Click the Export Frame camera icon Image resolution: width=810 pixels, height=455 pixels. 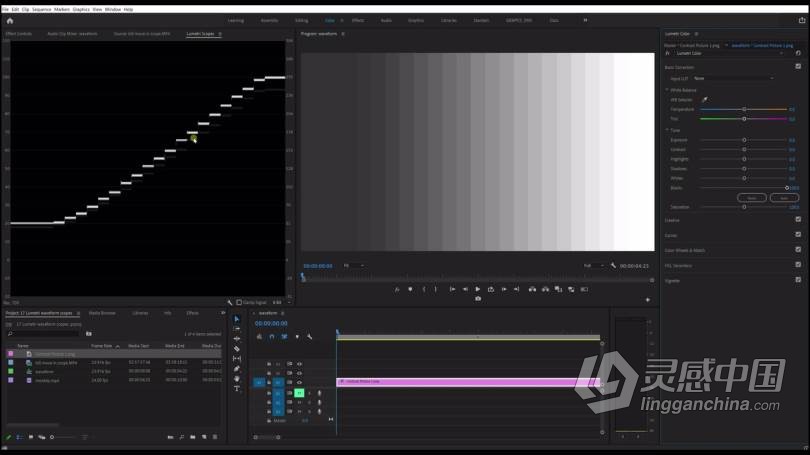tap(478, 299)
